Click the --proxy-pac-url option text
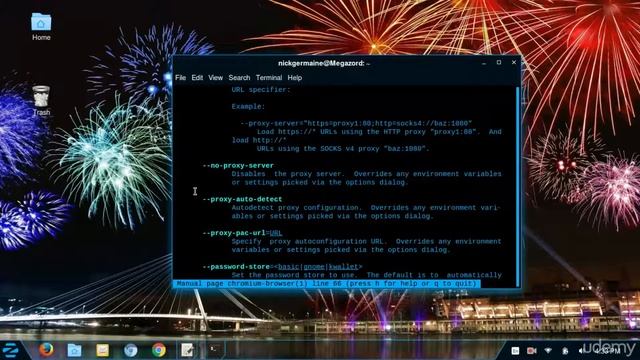The width and height of the screenshot is (640, 360). tap(234, 233)
